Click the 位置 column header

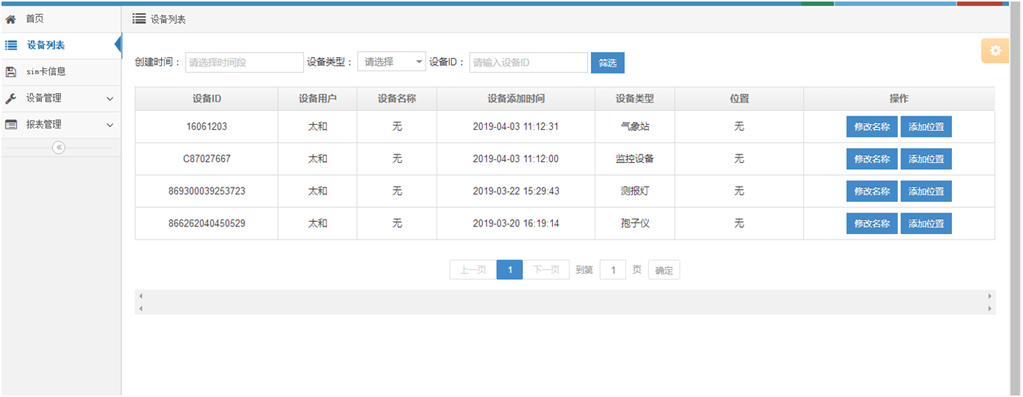pos(739,99)
